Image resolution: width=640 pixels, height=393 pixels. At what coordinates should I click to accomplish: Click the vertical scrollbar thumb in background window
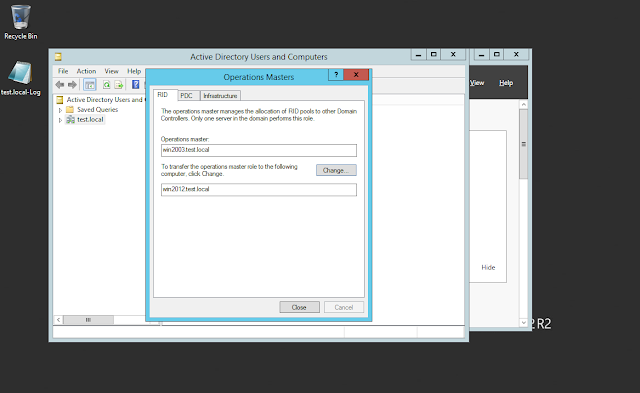(523, 144)
